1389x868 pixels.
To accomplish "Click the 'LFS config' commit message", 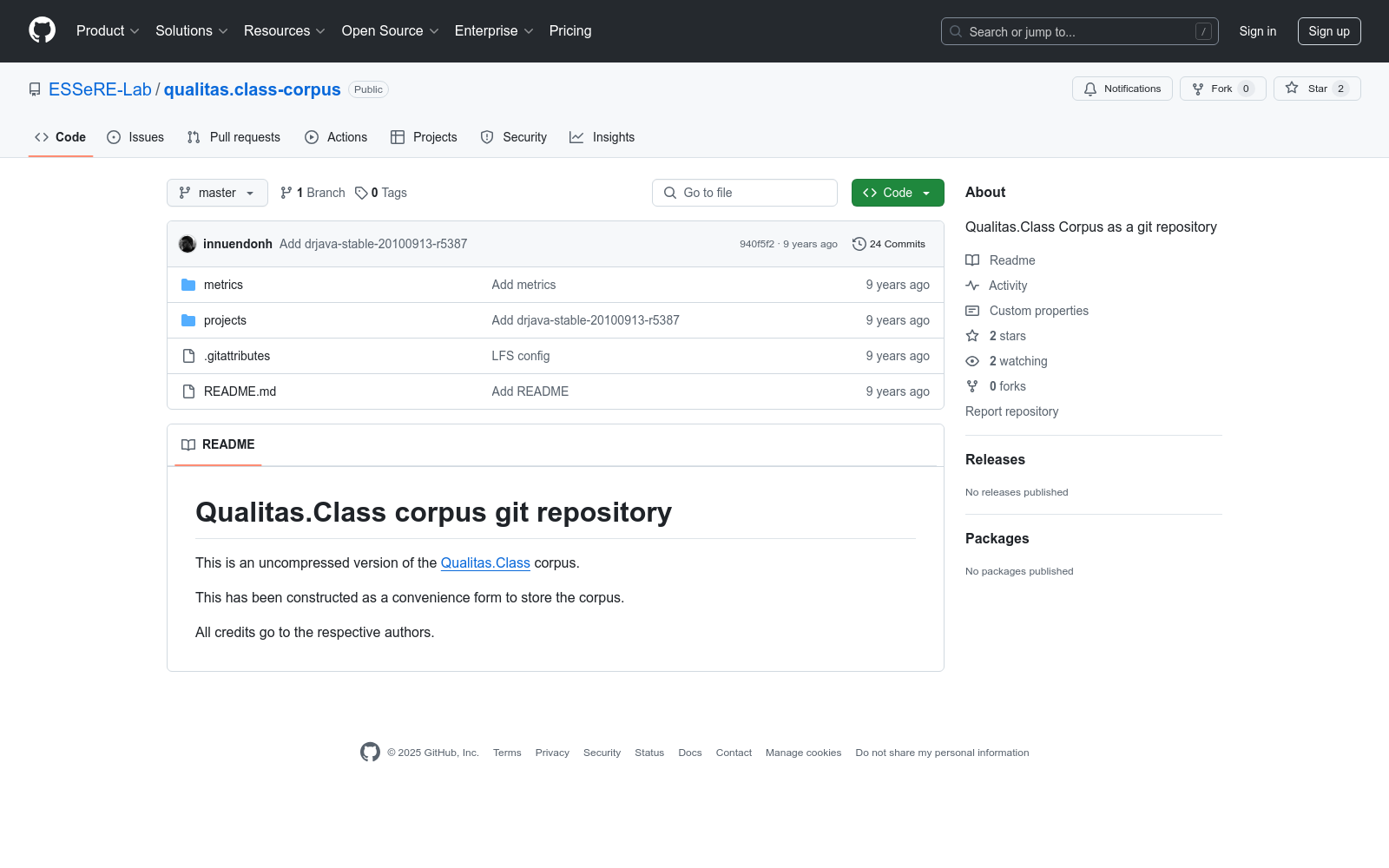I will [x=521, y=356].
